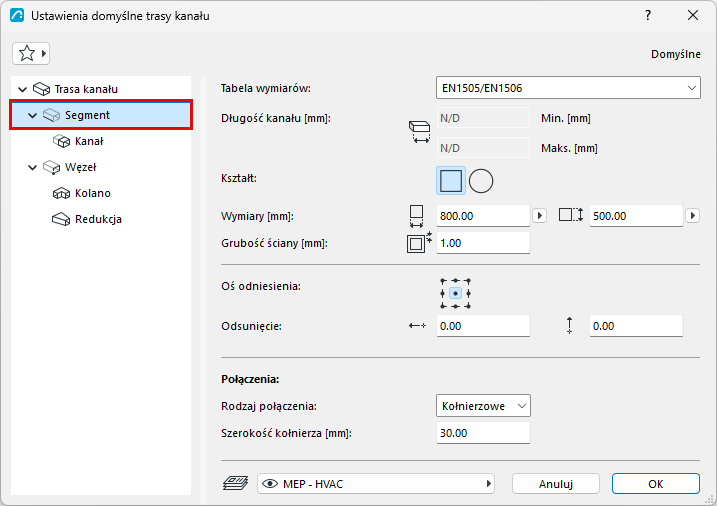
Task: Click the wall thickness icon
Action: [x=419, y=243]
